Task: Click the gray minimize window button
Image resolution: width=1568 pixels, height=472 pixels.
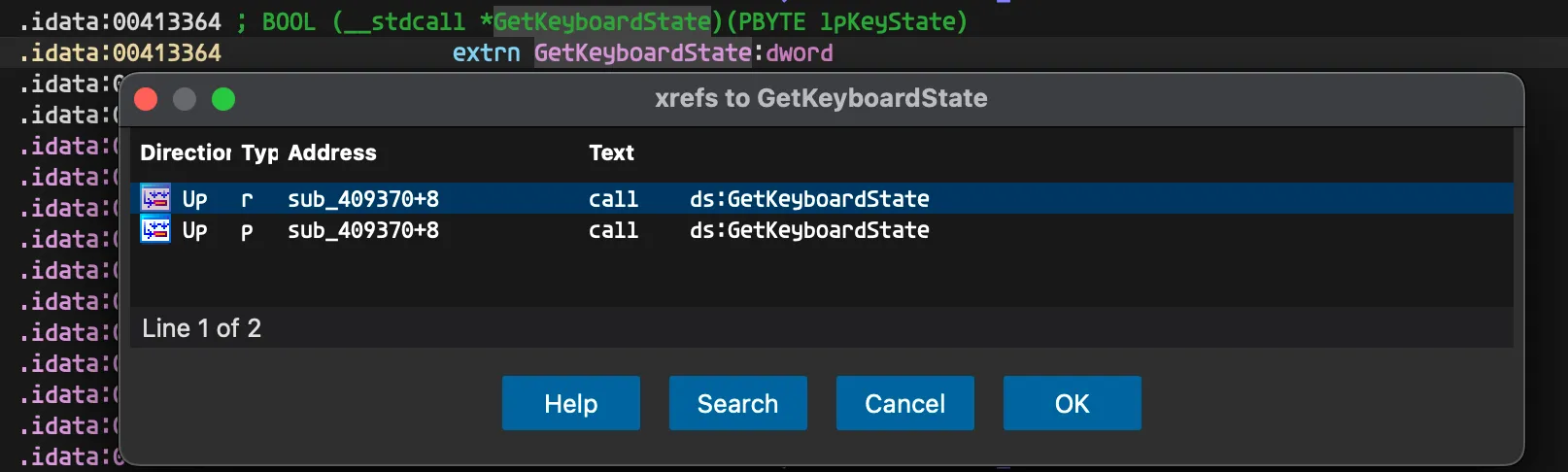Action: (x=185, y=99)
